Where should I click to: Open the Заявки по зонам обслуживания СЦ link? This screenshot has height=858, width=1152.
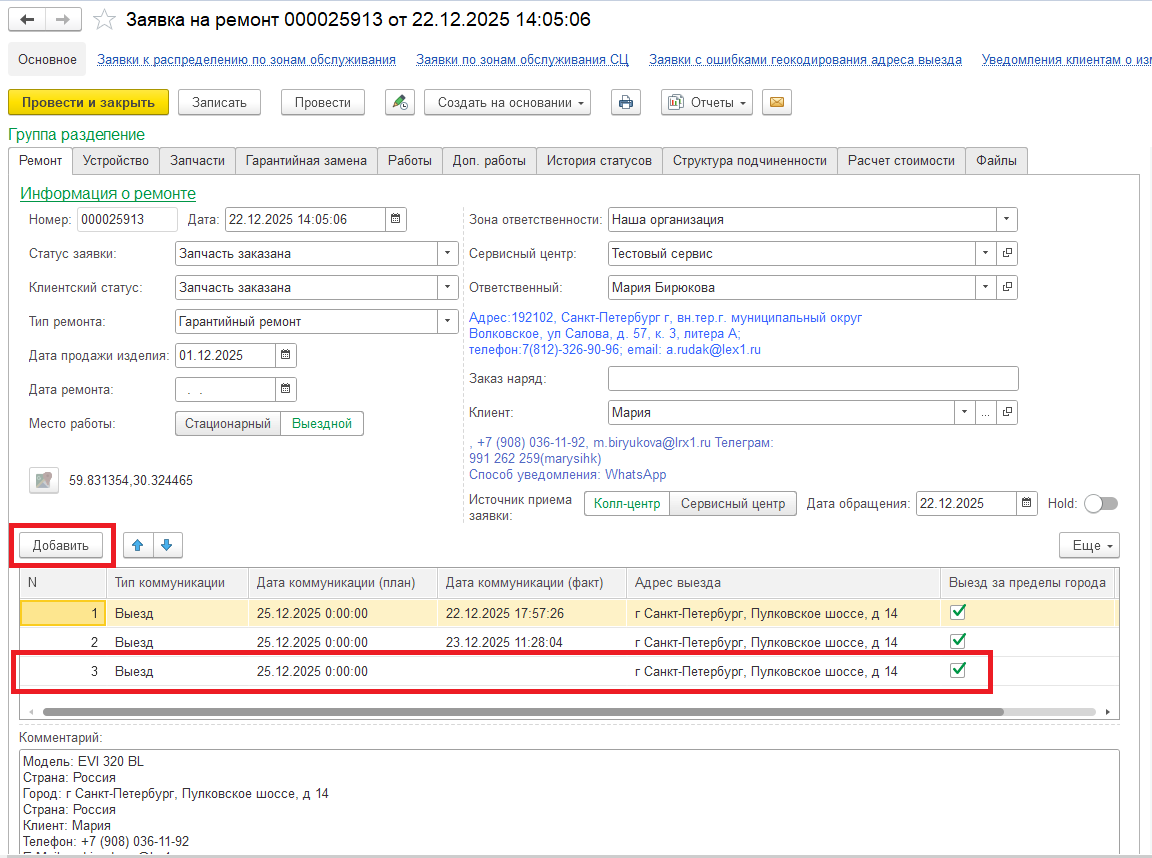[x=522, y=60]
